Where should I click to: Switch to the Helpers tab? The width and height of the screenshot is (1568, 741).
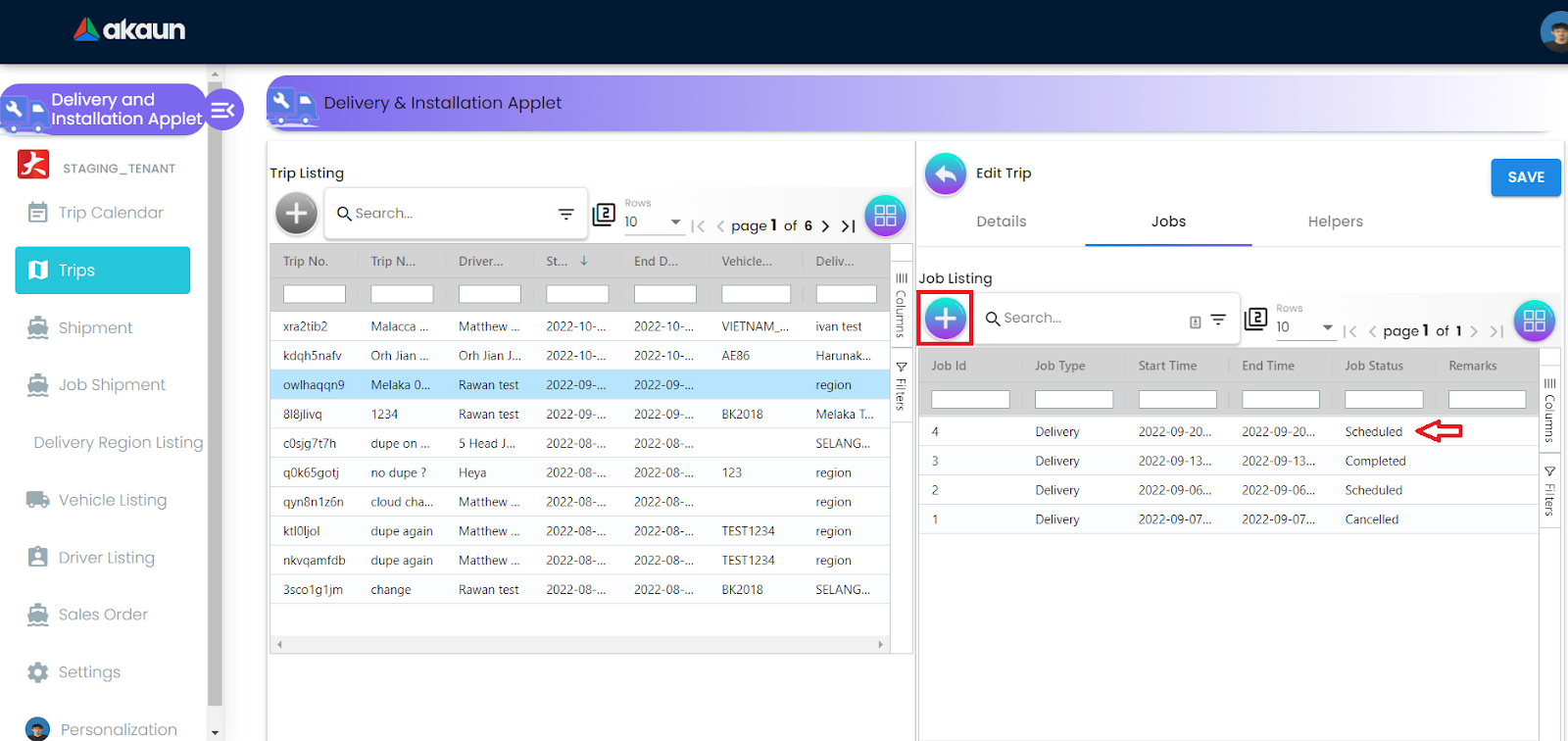point(1335,222)
